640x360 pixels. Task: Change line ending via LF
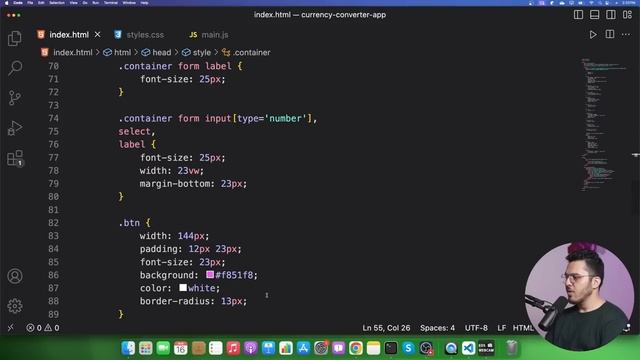pos(502,328)
